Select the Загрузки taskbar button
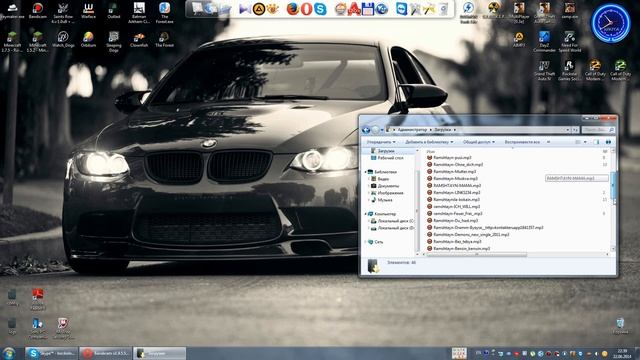Screen dimensions: 640x360 click(x=160, y=353)
